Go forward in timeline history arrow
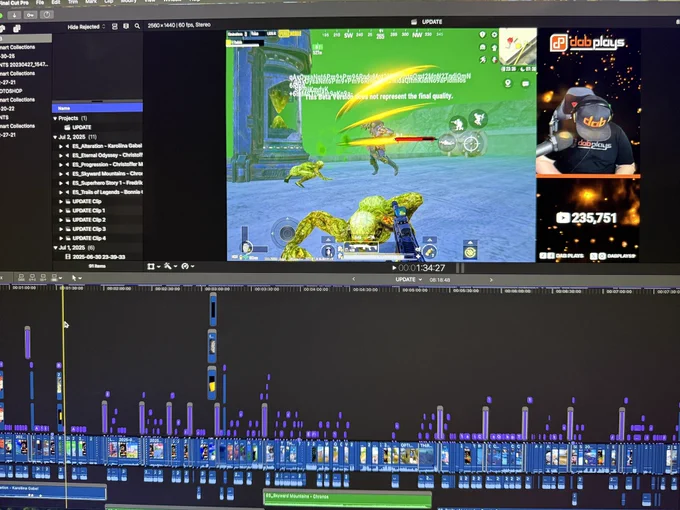Viewport: 680px width, 510px height. pos(491,280)
